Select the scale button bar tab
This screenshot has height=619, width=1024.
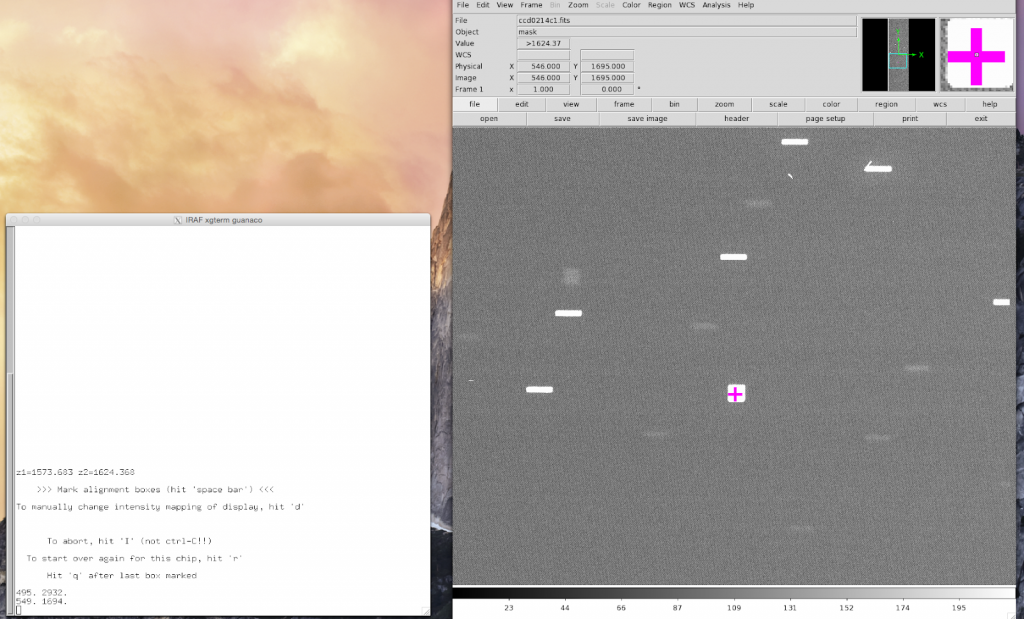click(778, 104)
